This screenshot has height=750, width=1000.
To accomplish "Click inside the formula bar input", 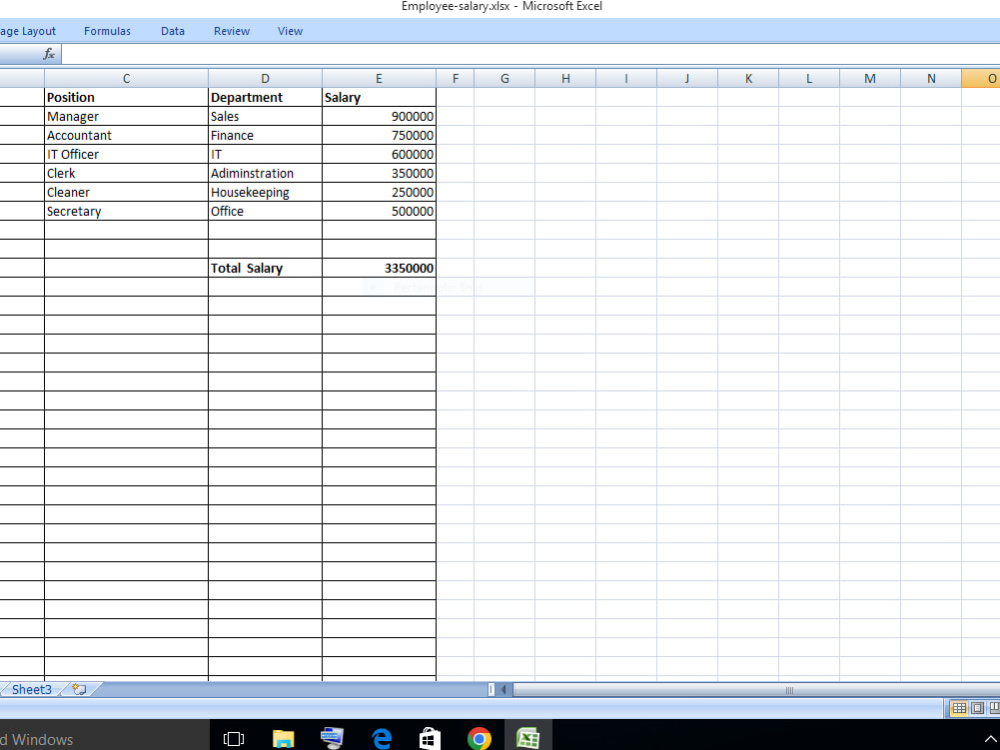I will point(531,54).
